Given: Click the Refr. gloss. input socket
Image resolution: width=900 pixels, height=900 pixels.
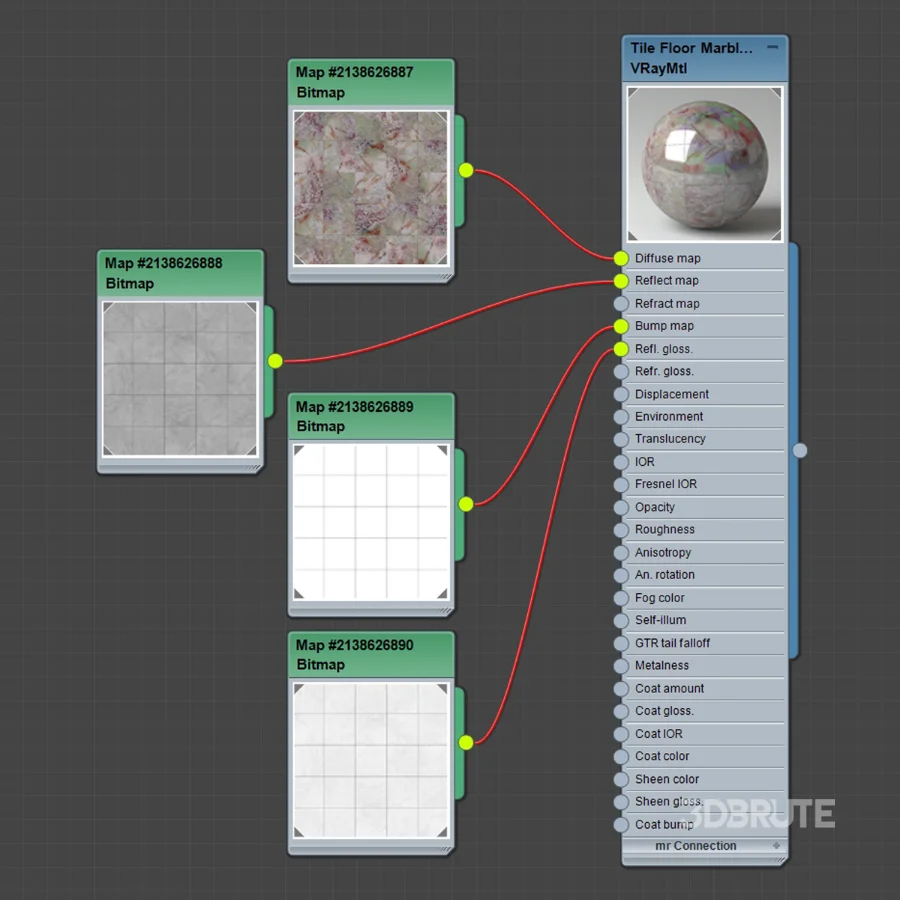Looking at the screenshot, I should pos(620,371).
